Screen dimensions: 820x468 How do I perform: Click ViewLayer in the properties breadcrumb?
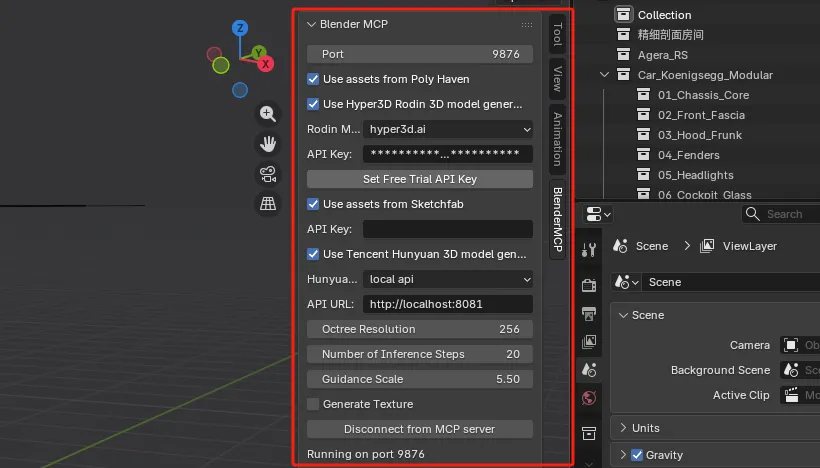click(749, 246)
